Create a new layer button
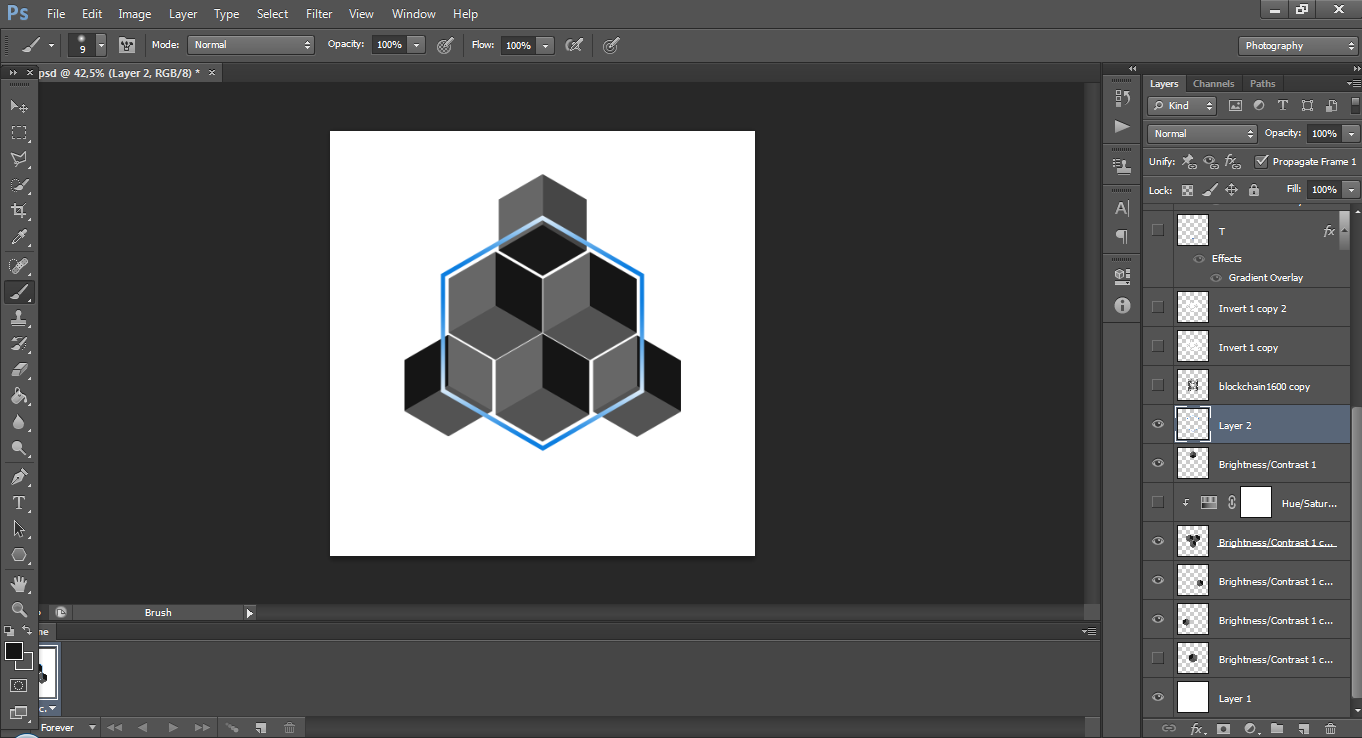 pyautogui.click(x=1304, y=729)
